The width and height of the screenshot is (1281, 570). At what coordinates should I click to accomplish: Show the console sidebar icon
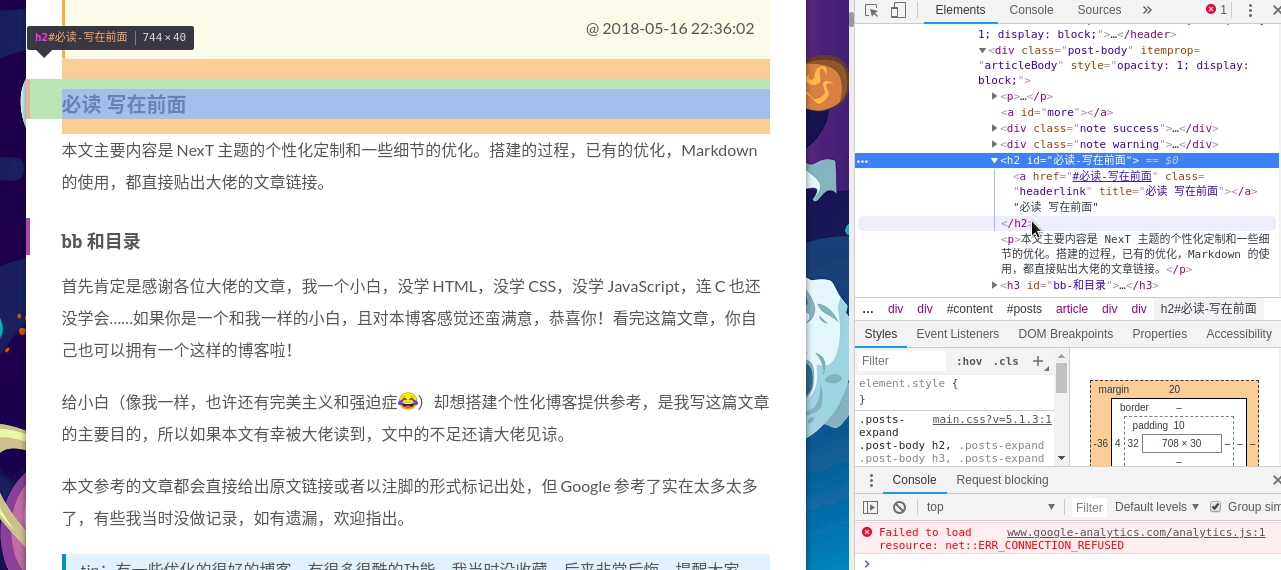(x=871, y=507)
